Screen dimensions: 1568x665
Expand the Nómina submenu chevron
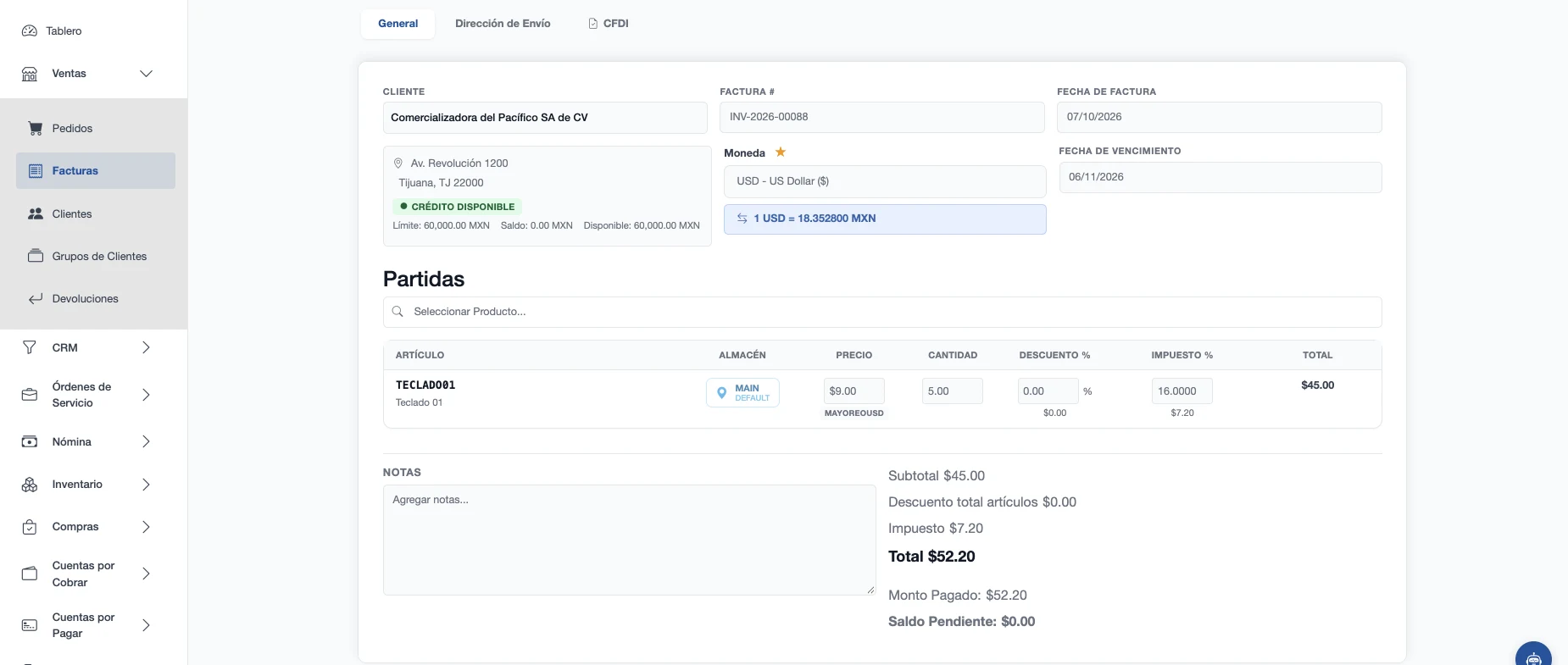click(146, 441)
